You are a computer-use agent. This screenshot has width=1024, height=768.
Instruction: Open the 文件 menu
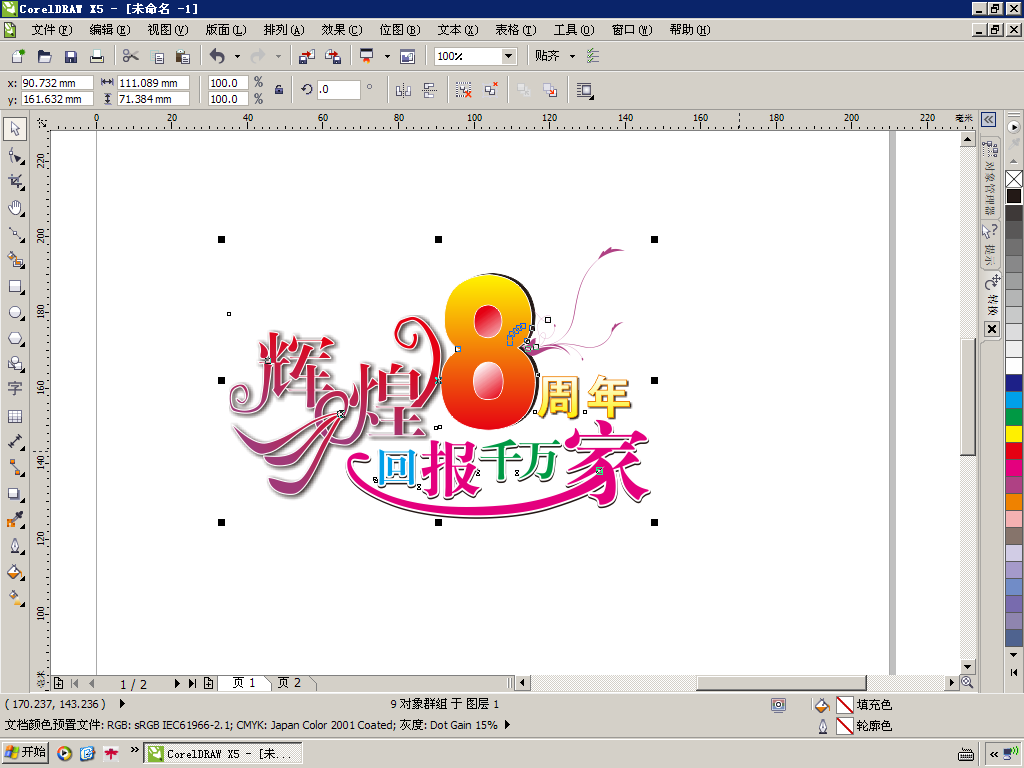point(52,29)
